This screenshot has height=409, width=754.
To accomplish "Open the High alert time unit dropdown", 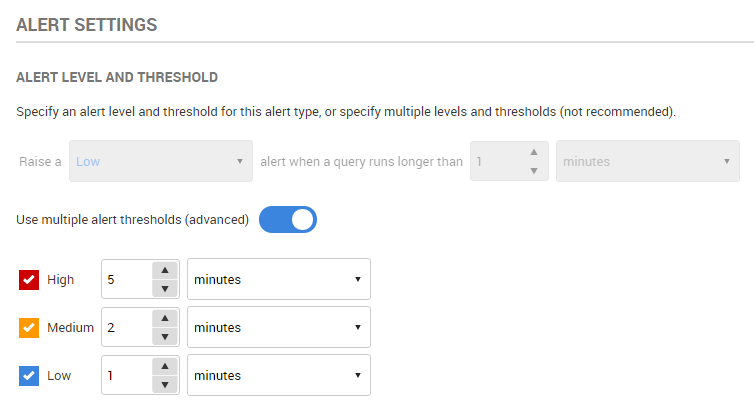I will click(279, 280).
